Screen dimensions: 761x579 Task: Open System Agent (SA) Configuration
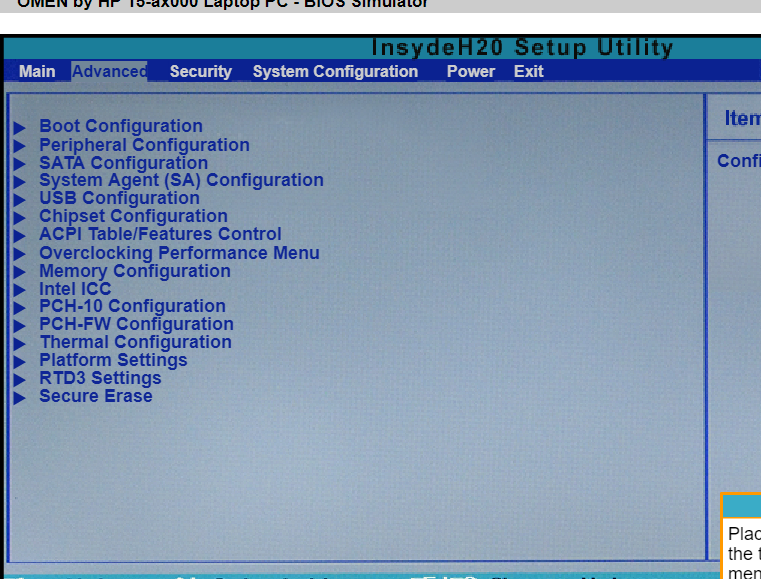[x=181, y=180]
